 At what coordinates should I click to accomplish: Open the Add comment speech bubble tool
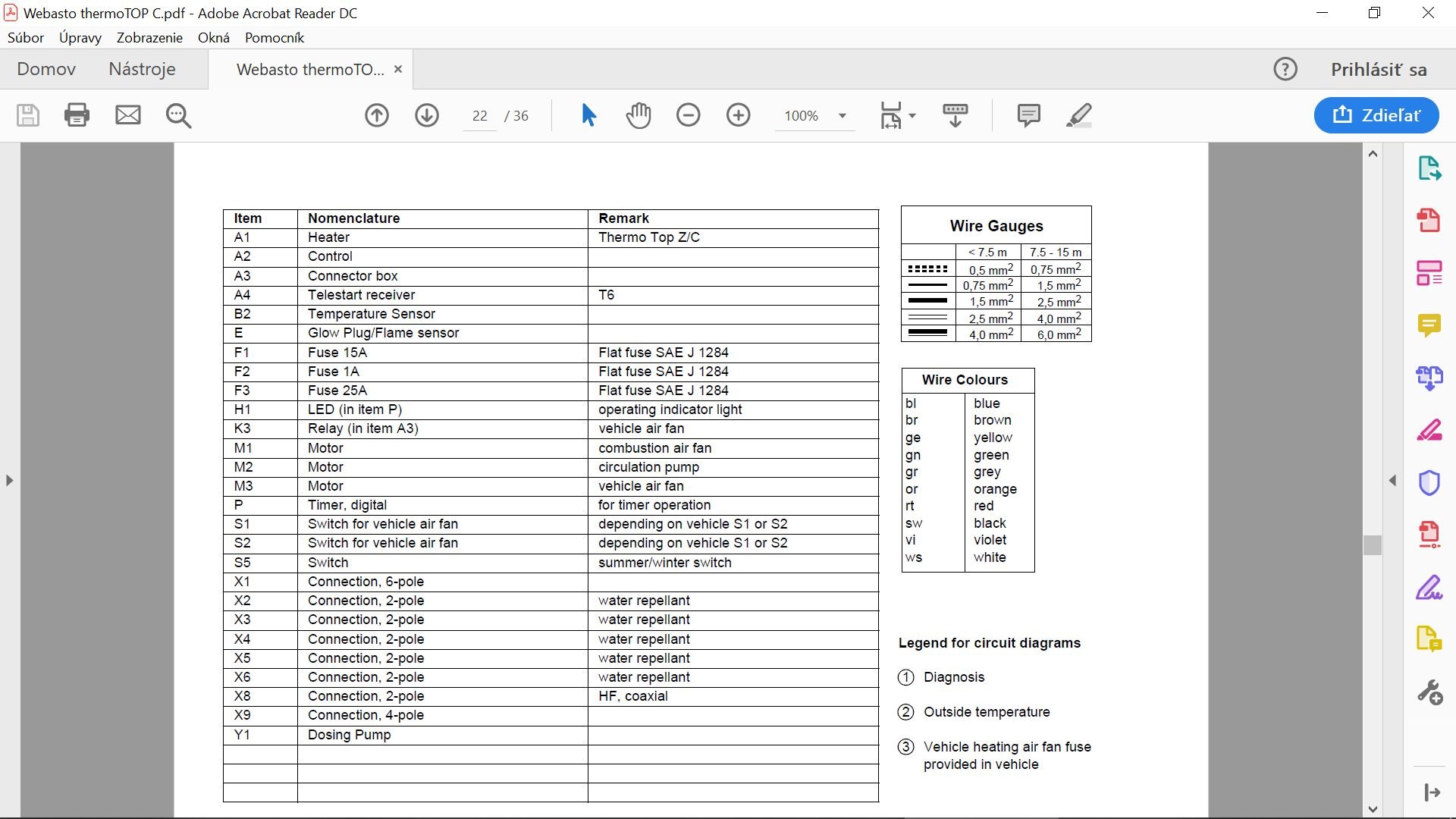[1028, 115]
